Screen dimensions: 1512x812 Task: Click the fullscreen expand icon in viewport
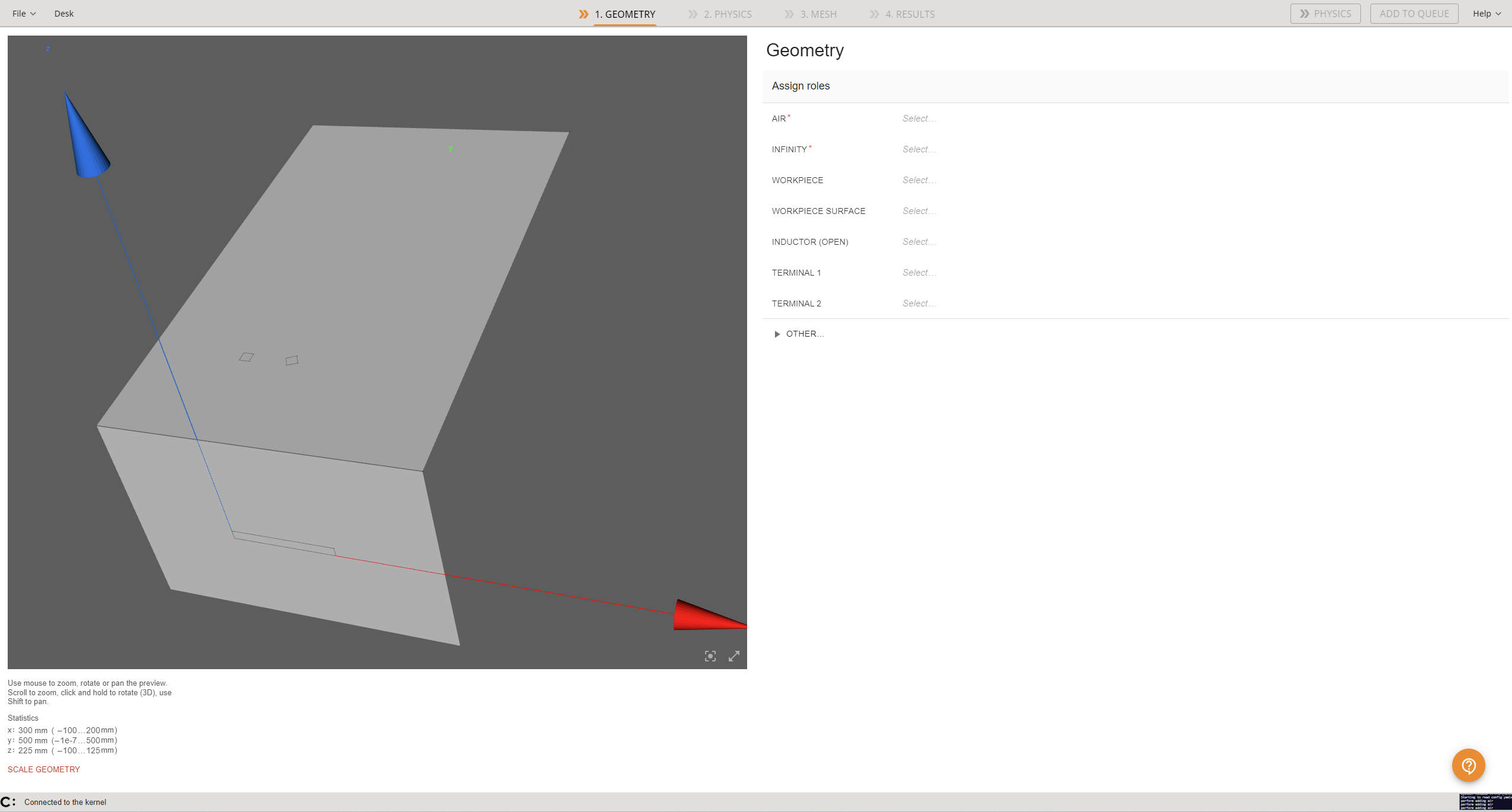click(733, 656)
